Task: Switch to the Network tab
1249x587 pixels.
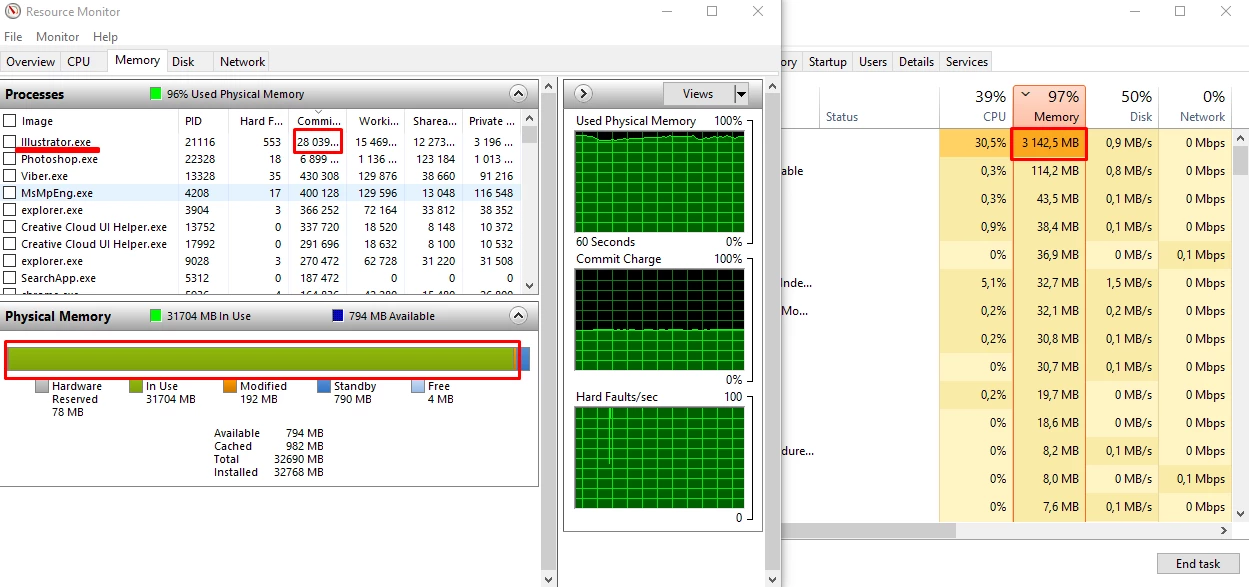Action: [x=242, y=62]
